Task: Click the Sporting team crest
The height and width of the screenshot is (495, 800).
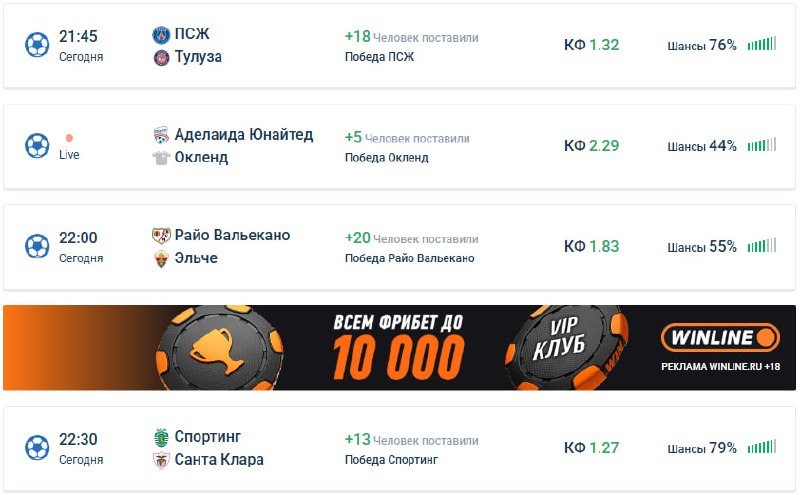Action: [161, 437]
